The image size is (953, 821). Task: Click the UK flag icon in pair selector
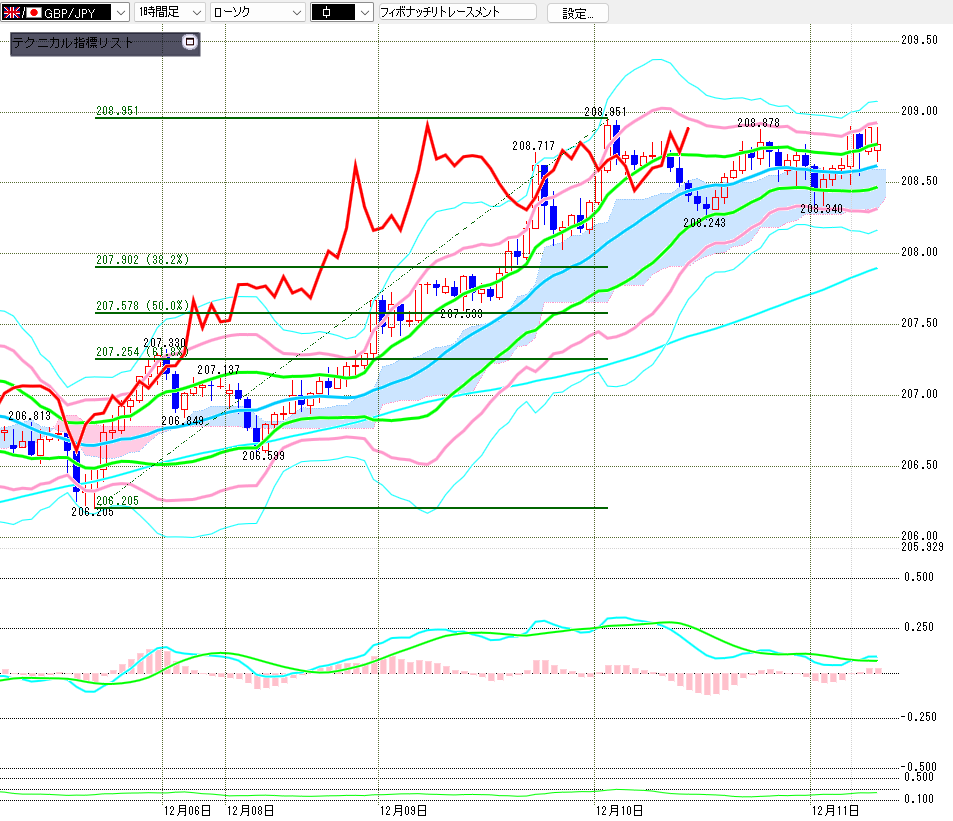tap(10, 13)
